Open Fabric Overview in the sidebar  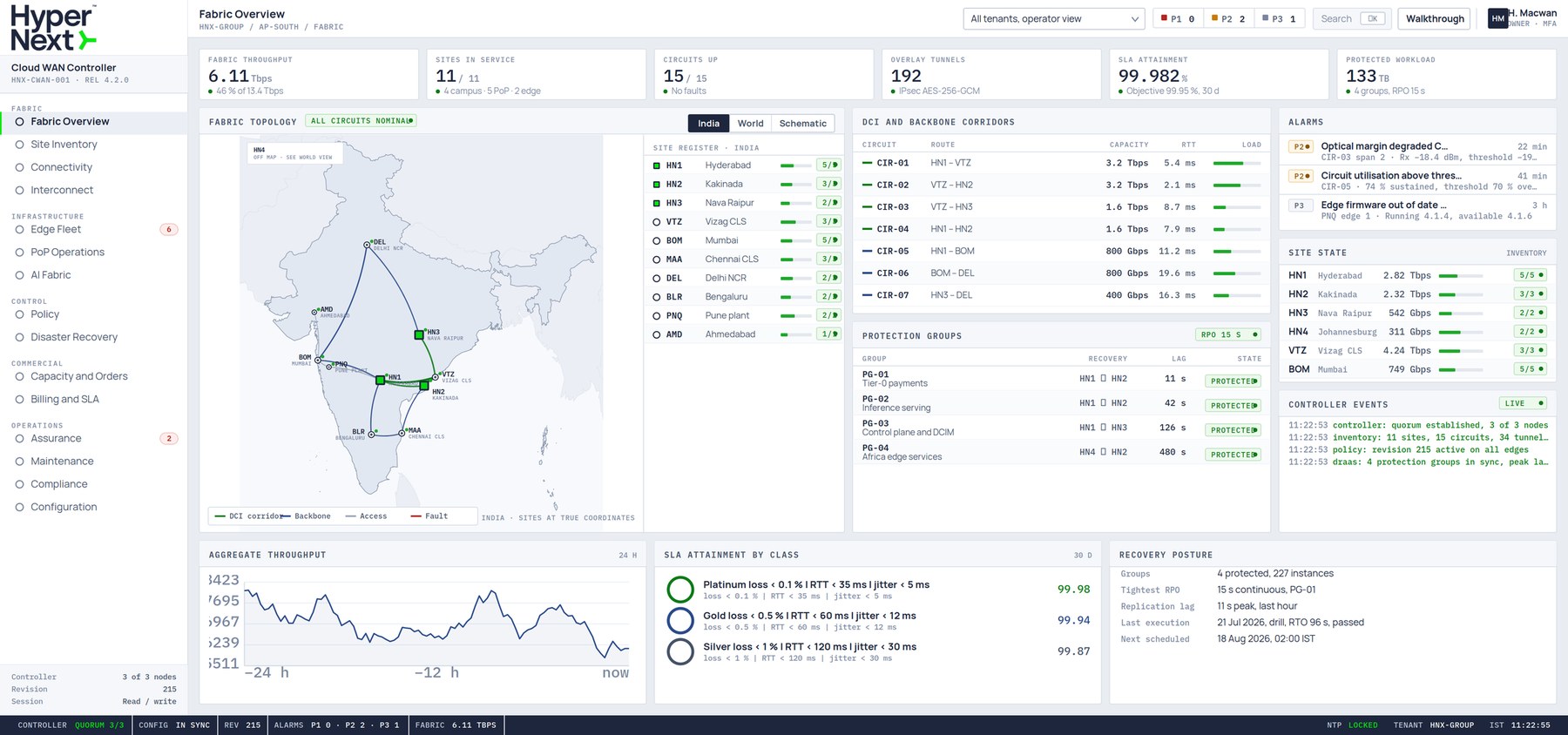pos(94,122)
